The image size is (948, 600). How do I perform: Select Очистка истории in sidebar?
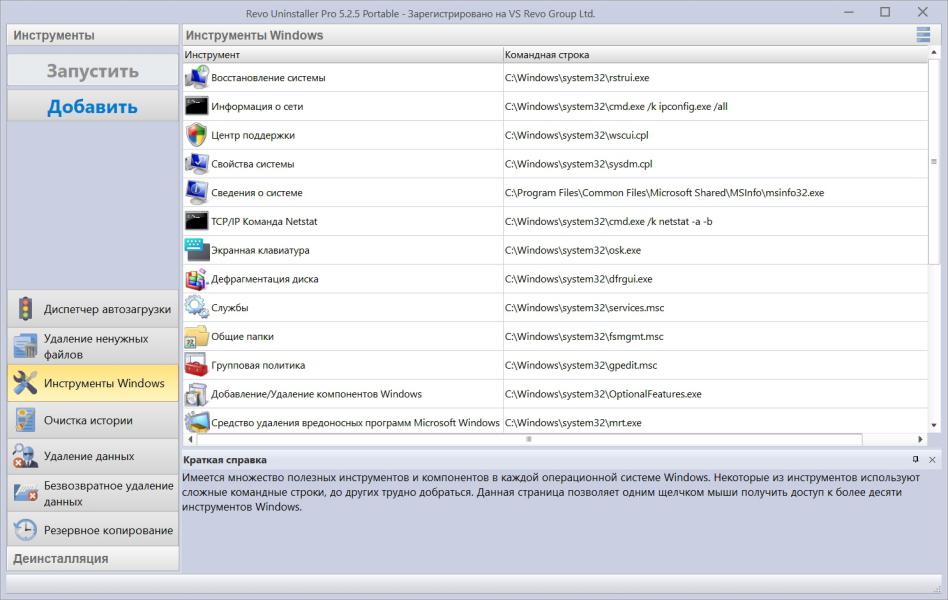click(x=93, y=420)
